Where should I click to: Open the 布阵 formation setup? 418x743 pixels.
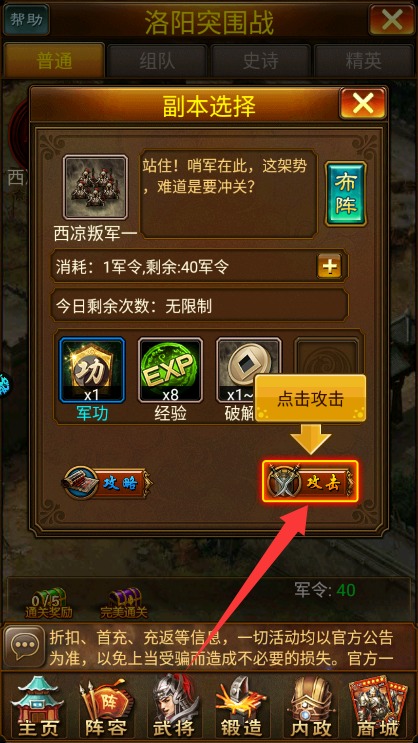point(345,194)
